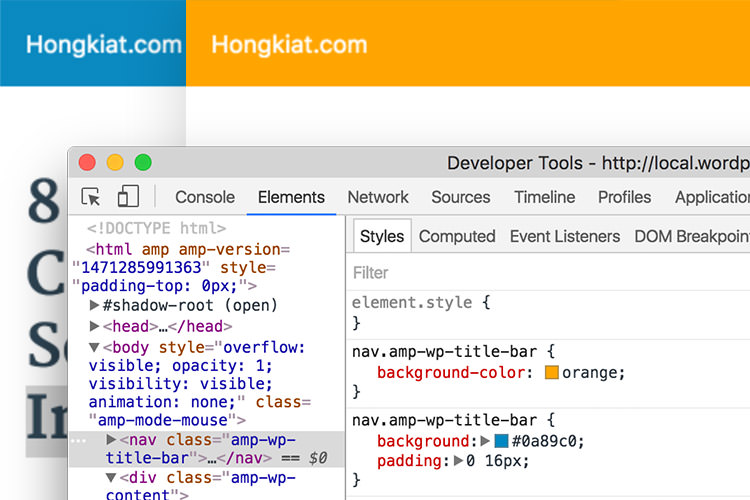Click the background-color property name
The height and width of the screenshot is (500, 750).
(x=451, y=373)
